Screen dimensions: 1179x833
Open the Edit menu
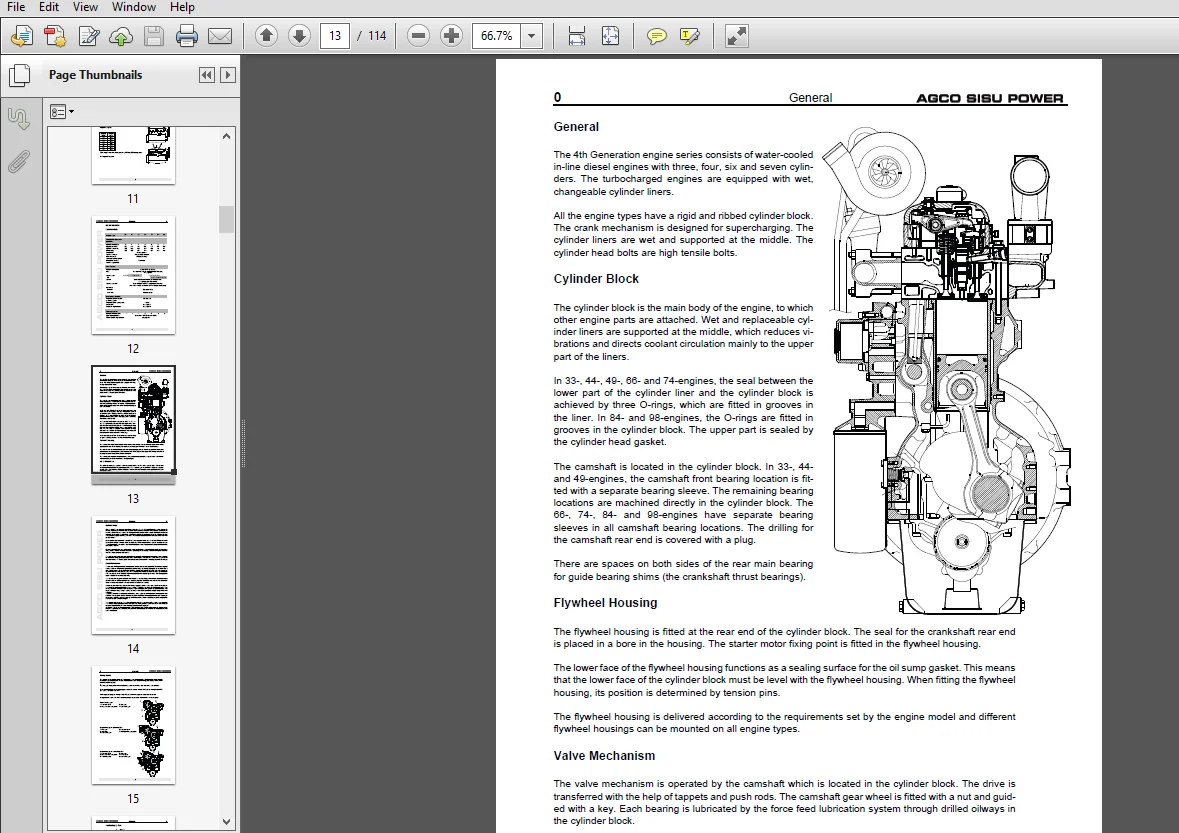[x=49, y=7]
